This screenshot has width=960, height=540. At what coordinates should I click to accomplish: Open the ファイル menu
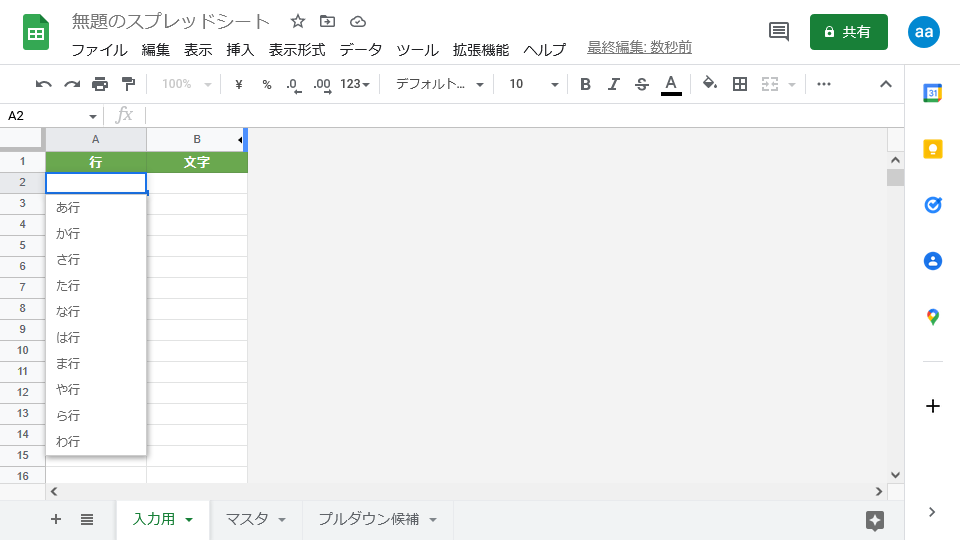tap(99, 50)
